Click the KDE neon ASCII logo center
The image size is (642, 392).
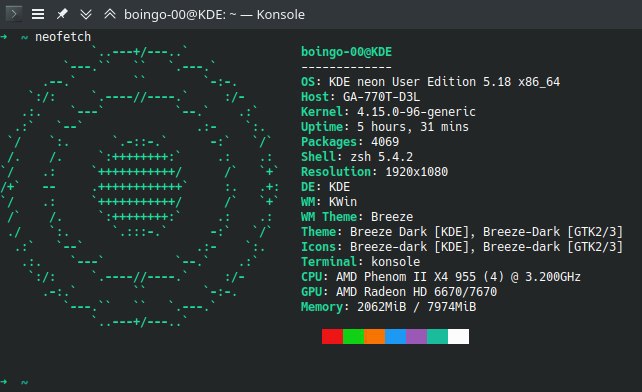click(x=139, y=187)
